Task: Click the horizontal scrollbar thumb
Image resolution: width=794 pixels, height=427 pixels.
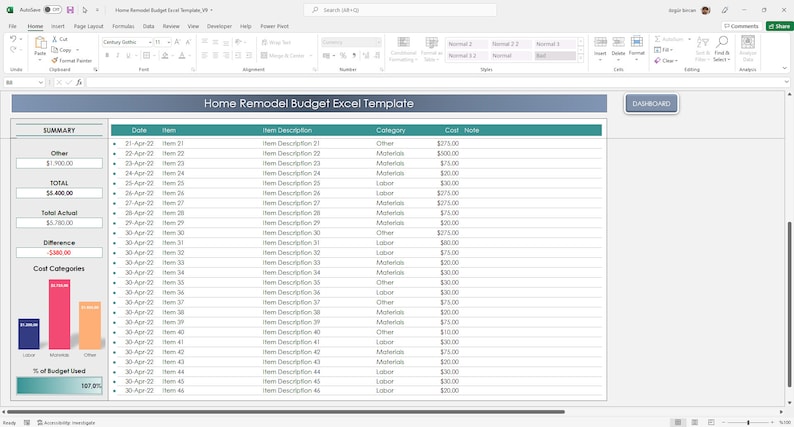Action: 286,412
